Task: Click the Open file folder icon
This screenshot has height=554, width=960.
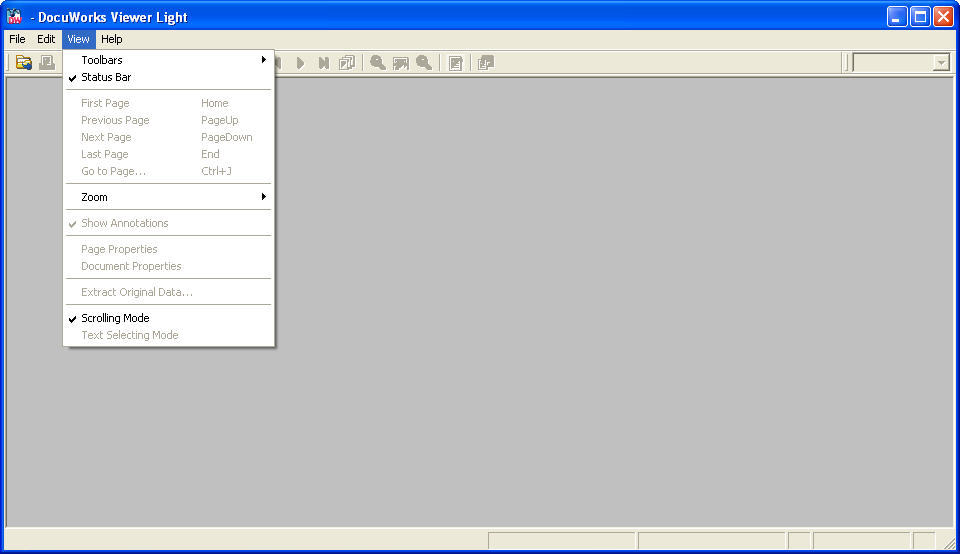Action: (24, 62)
